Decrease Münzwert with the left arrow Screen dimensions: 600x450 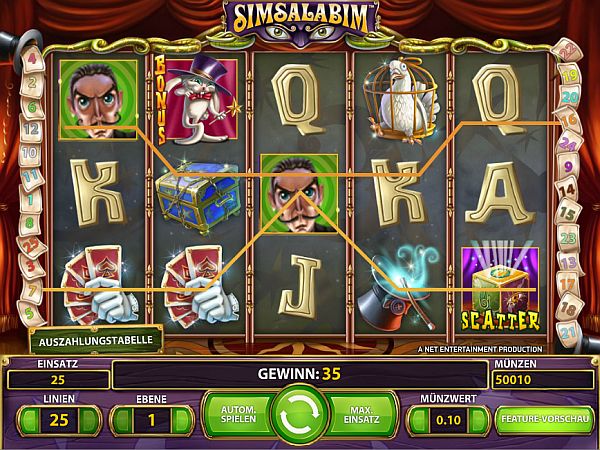(x=419, y=420)
